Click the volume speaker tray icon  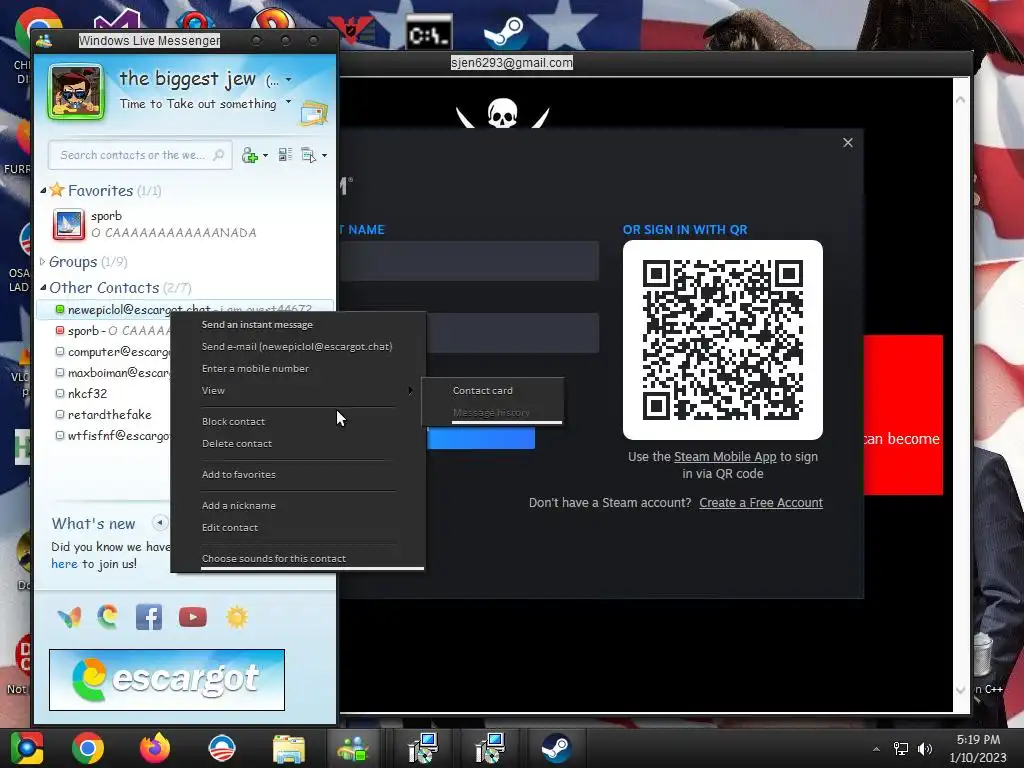[x=925, y=748]
